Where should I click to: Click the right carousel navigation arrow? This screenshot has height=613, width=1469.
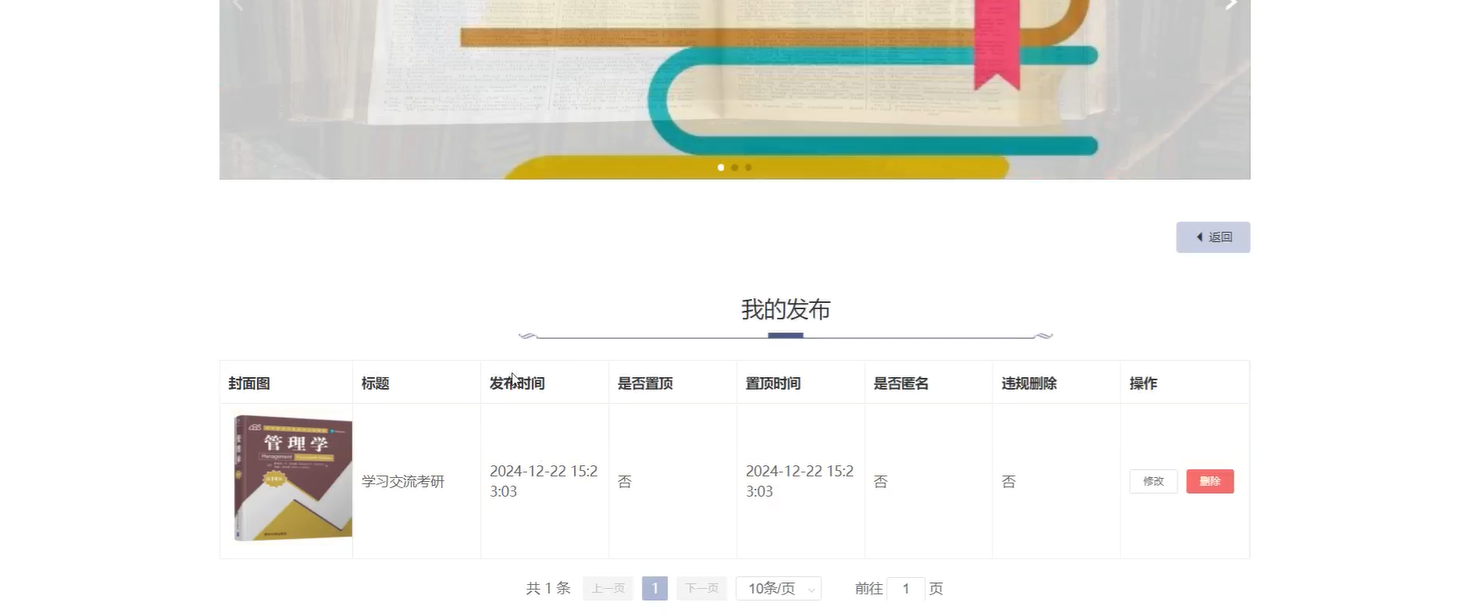coord(1230,4)
